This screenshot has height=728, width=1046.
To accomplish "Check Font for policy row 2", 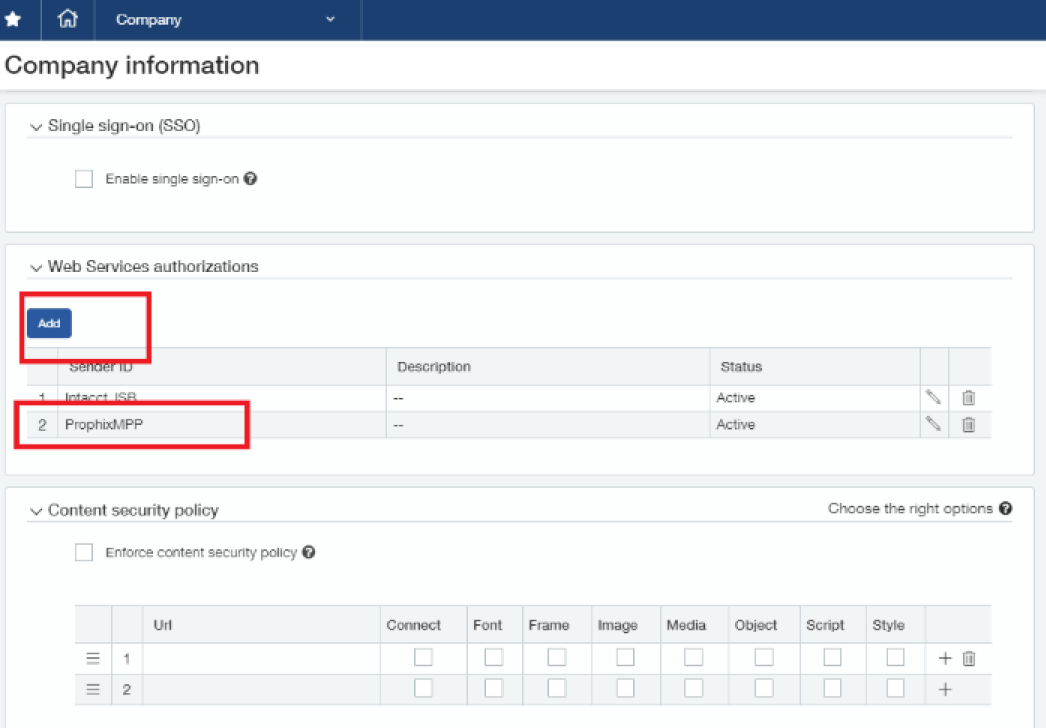I will click(x=494, y=688).
